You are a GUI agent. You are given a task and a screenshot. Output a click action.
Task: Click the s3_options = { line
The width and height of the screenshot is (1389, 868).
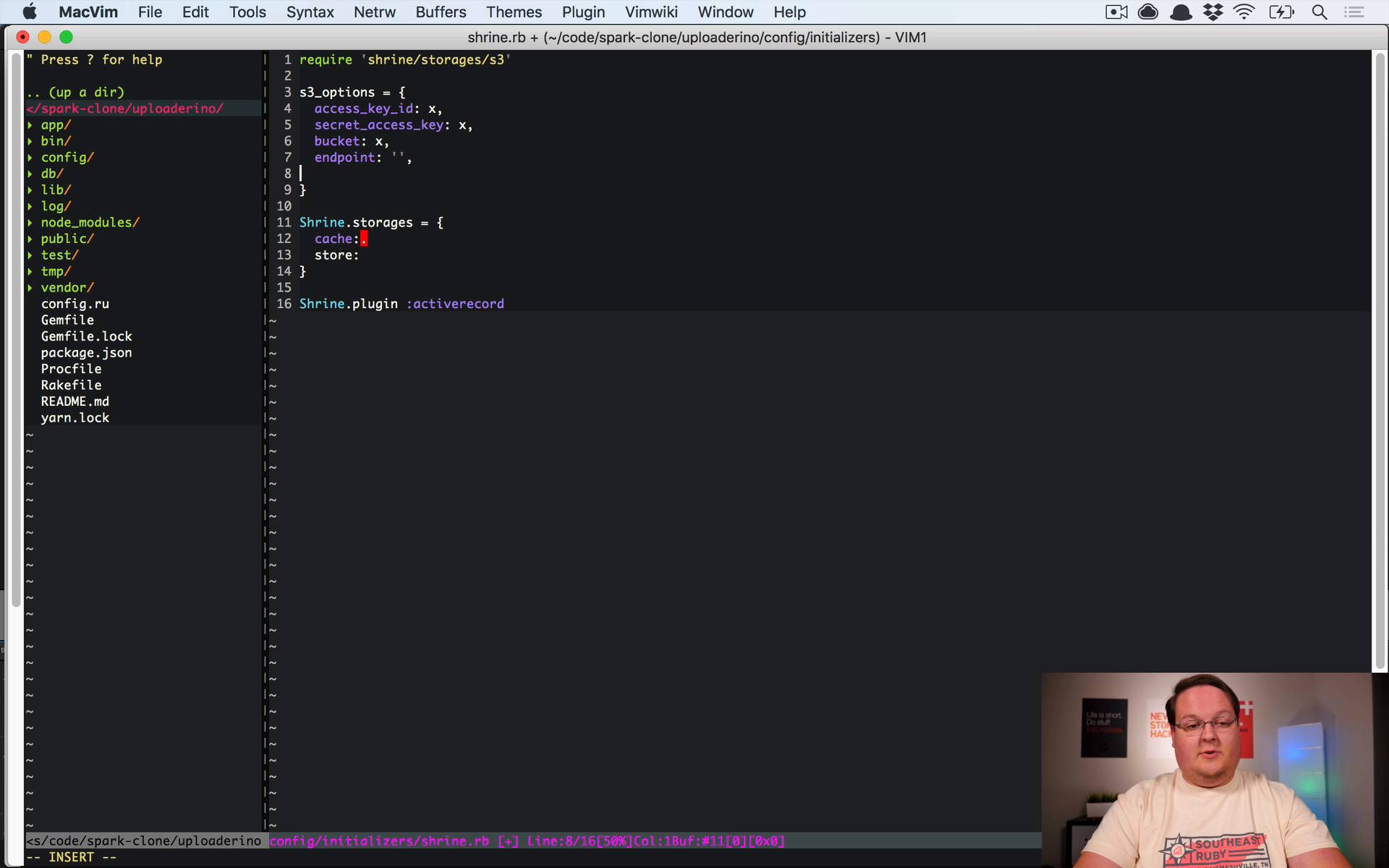click(x=352, y=93)
